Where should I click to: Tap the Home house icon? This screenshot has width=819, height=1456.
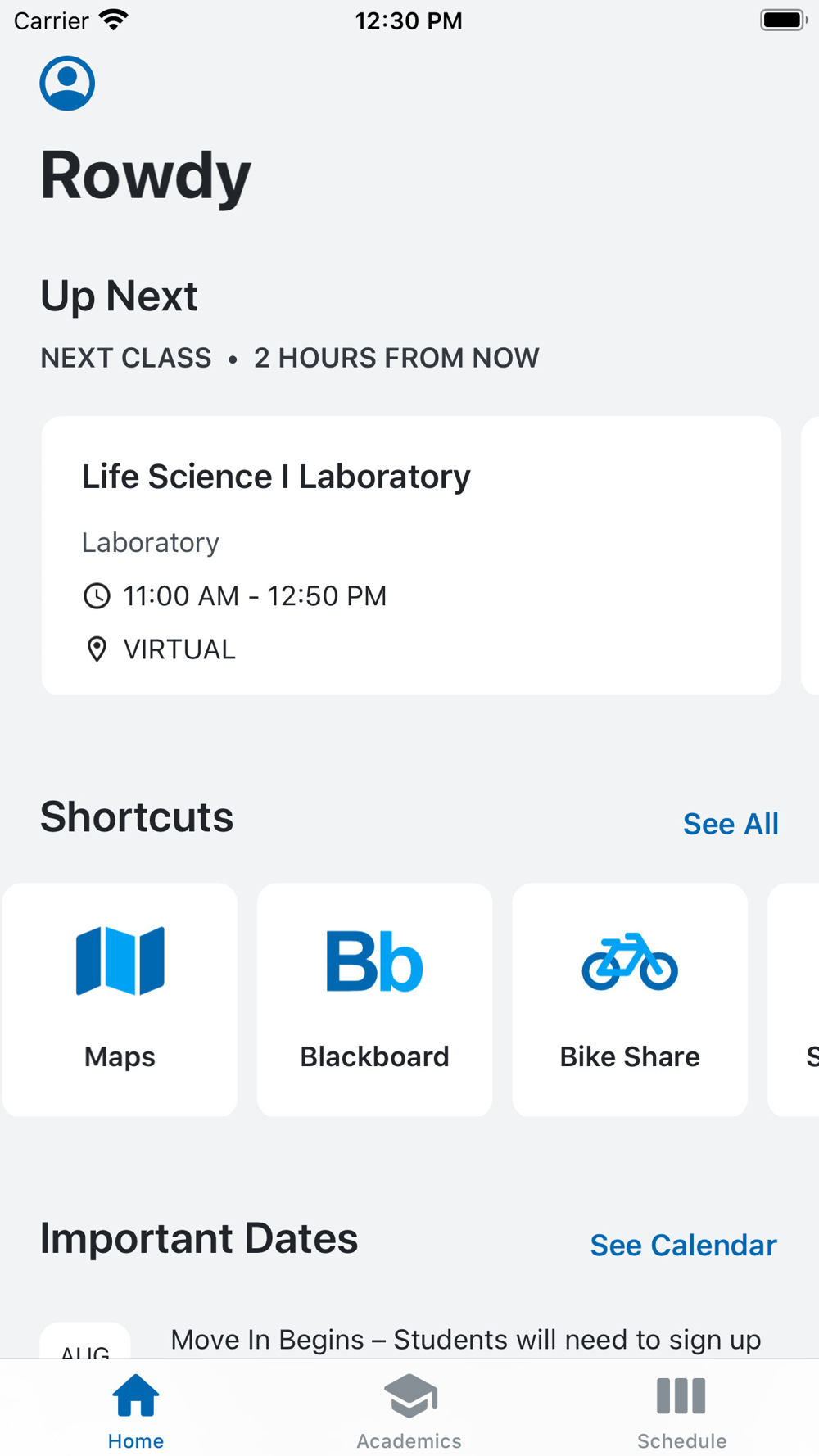[x=136, y=1396]
